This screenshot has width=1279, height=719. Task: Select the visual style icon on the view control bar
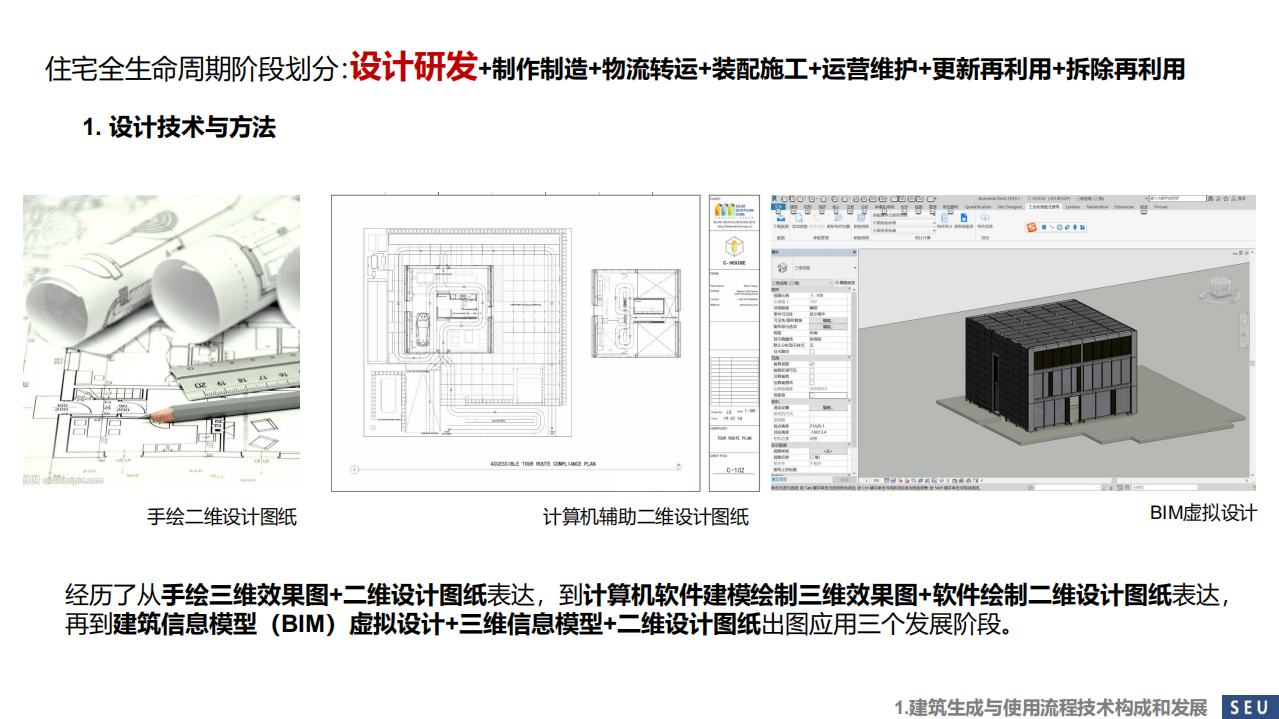pyautogui.click(x=893, y=481)
